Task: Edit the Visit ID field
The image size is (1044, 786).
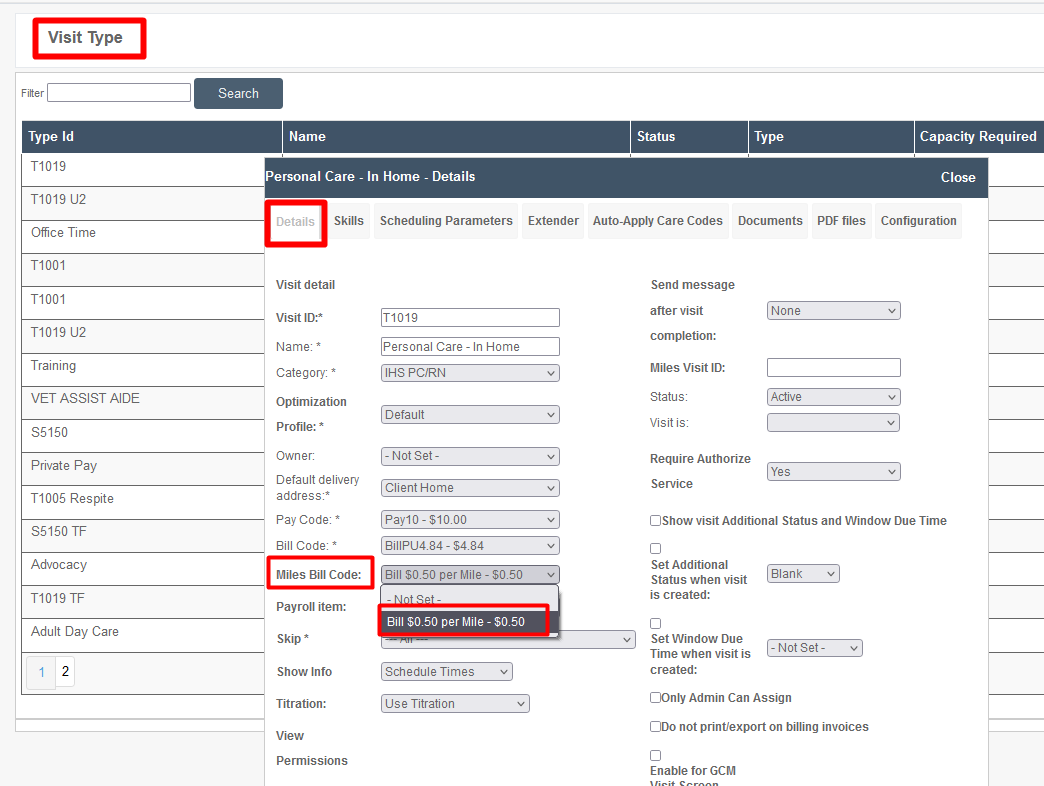Action: point(470,317)
